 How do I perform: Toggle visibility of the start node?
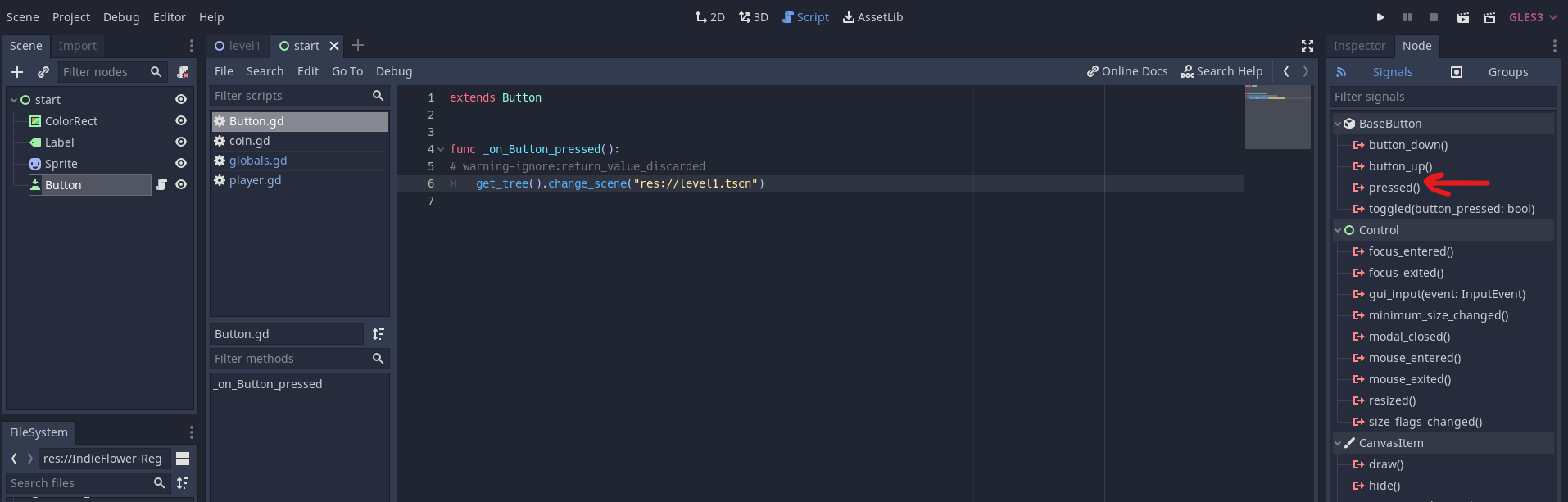click(181, 100)
